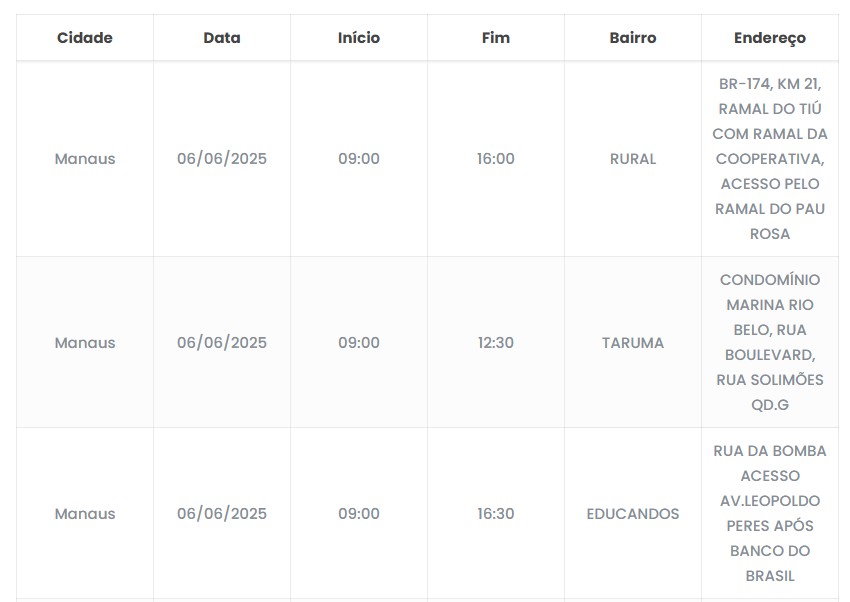Click the RURAL neighborhood cell
The image size is (850, 602).
click(x=633, y=159)
